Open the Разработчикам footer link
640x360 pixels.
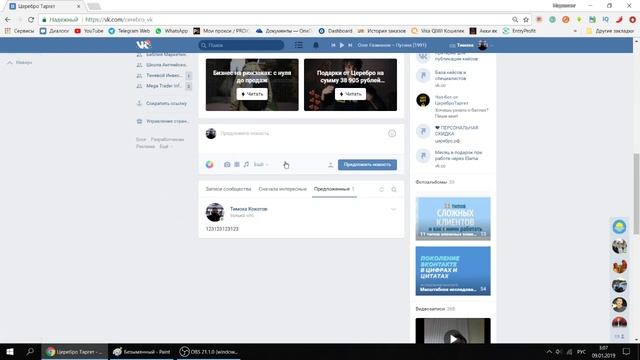167,140
